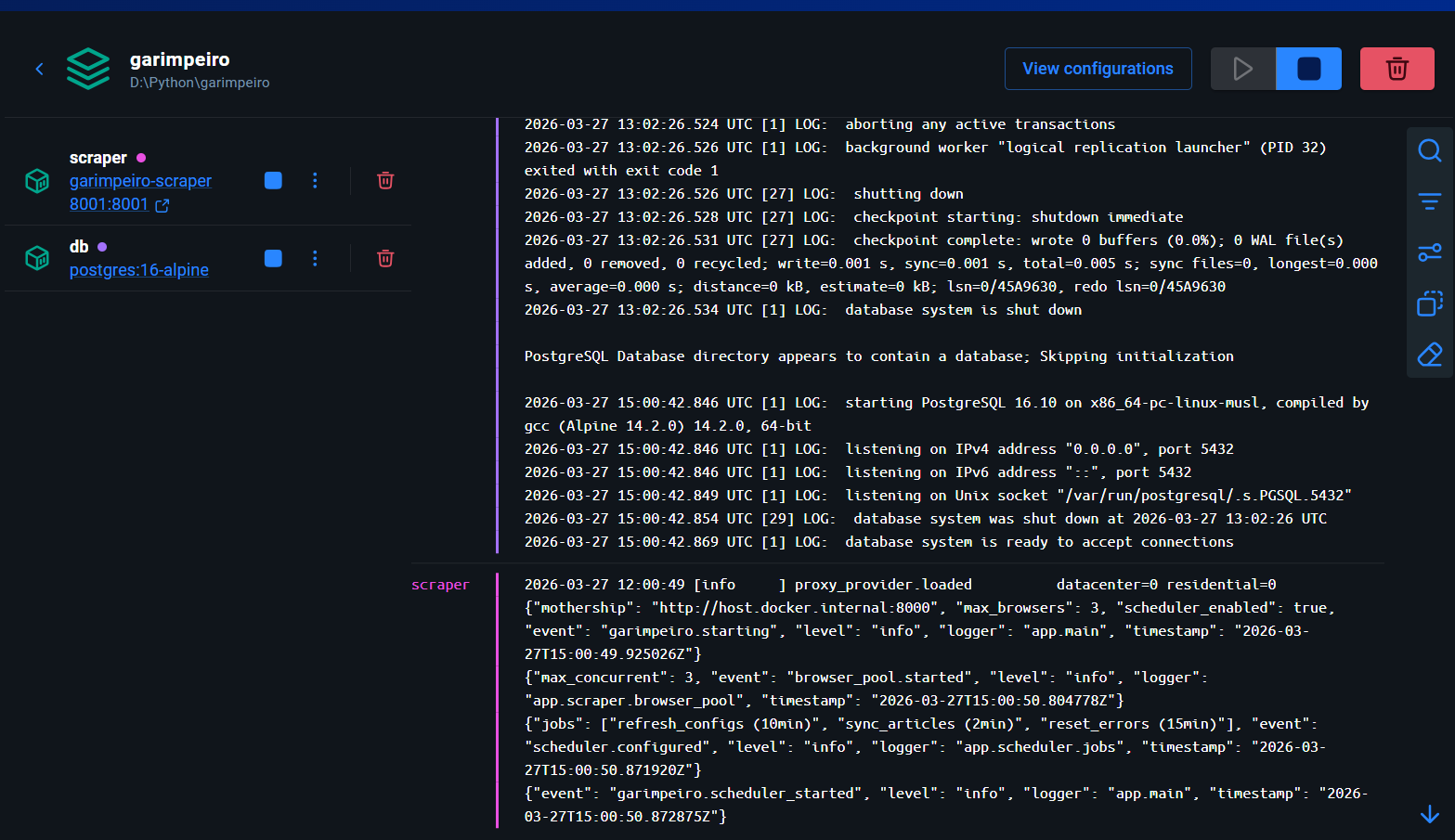Click the 'database system is shut down' log line
The height and width of the screenshot is (840, 1455).
coord(803,310)
